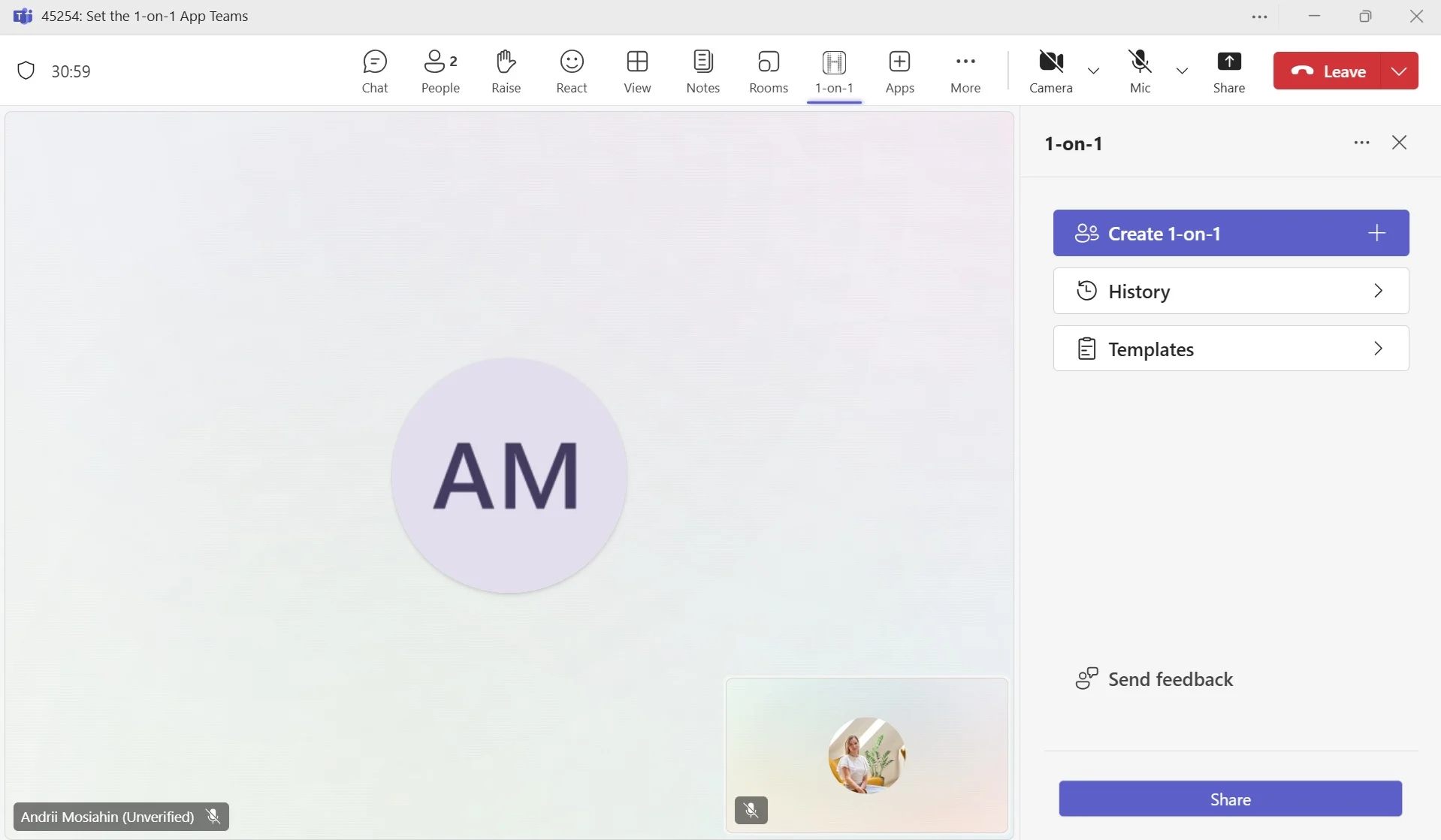
Task: Show the People participants list
Action: (440, 71)
